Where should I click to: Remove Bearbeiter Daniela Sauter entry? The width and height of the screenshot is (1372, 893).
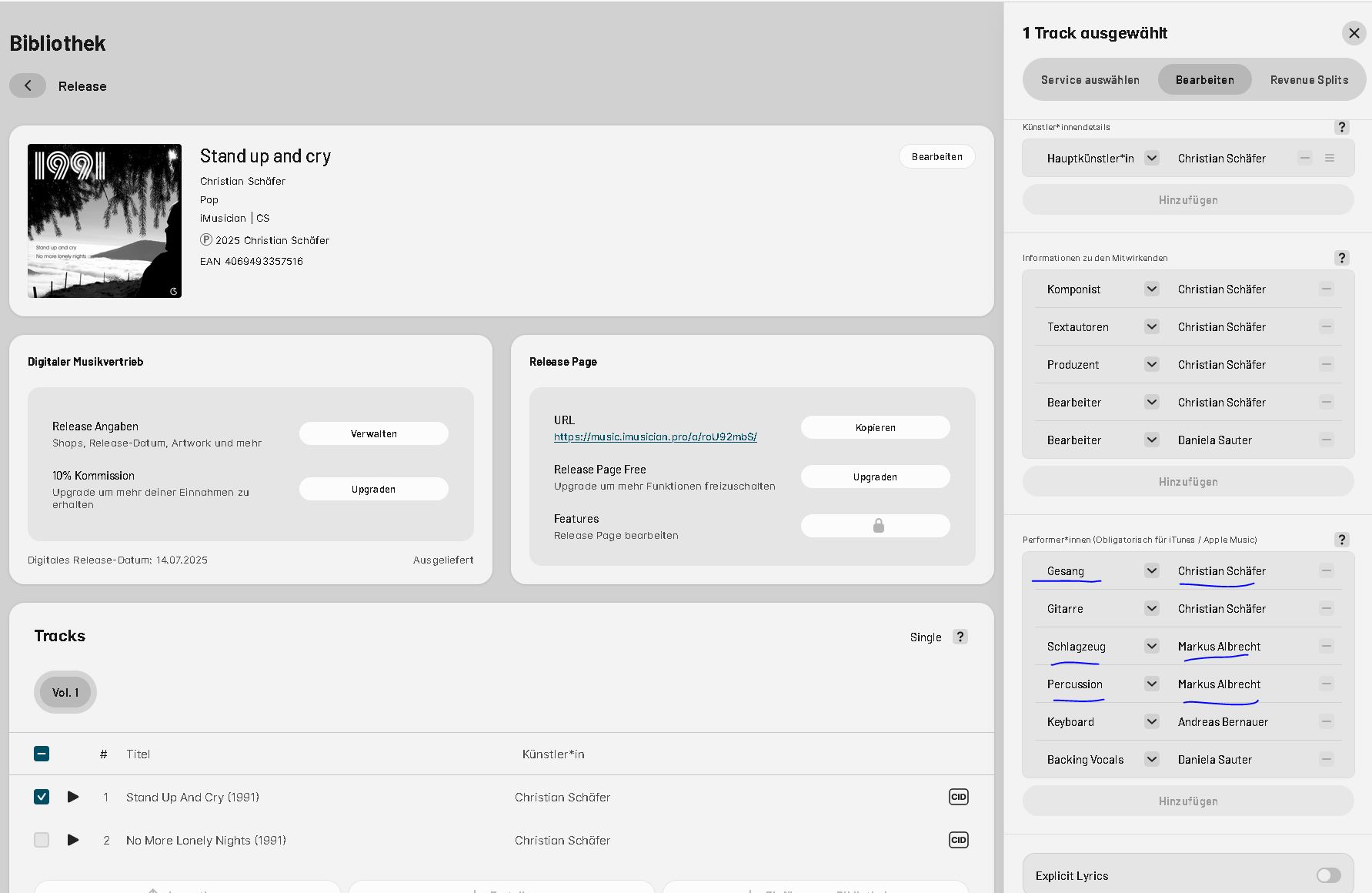click(x=1327, y=440)
